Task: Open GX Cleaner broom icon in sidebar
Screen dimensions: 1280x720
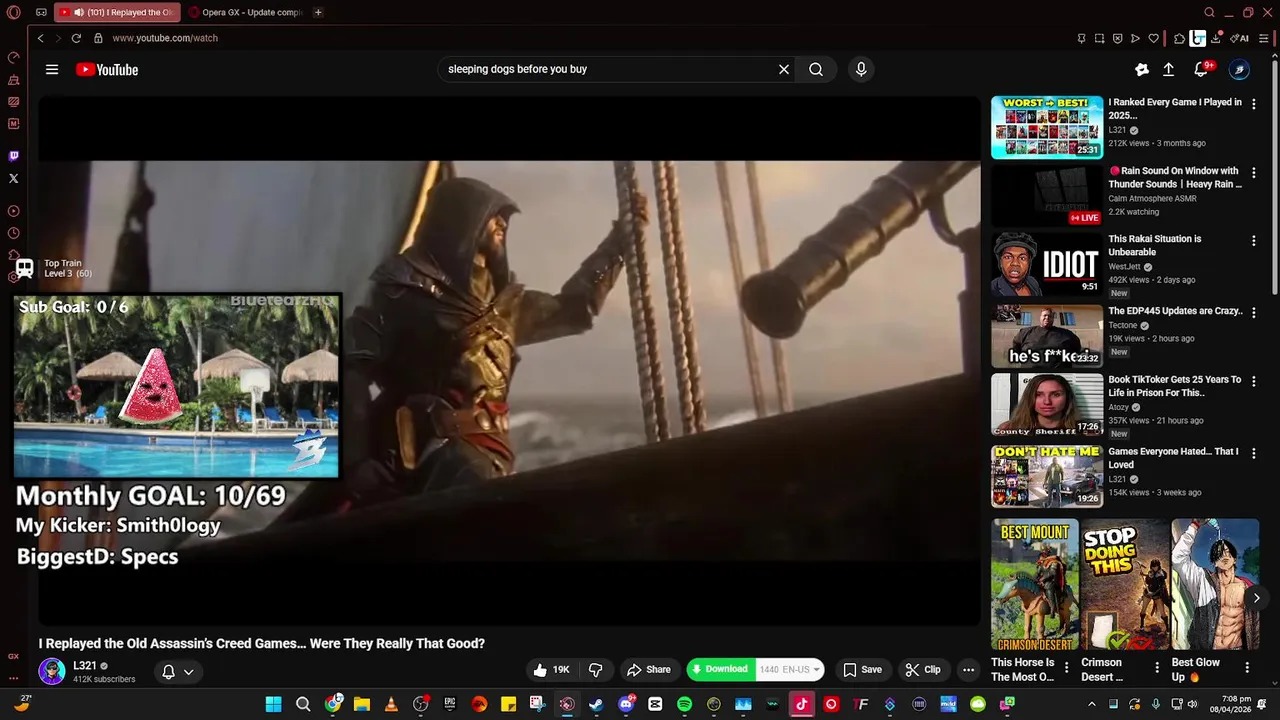Action: point(13,80)
